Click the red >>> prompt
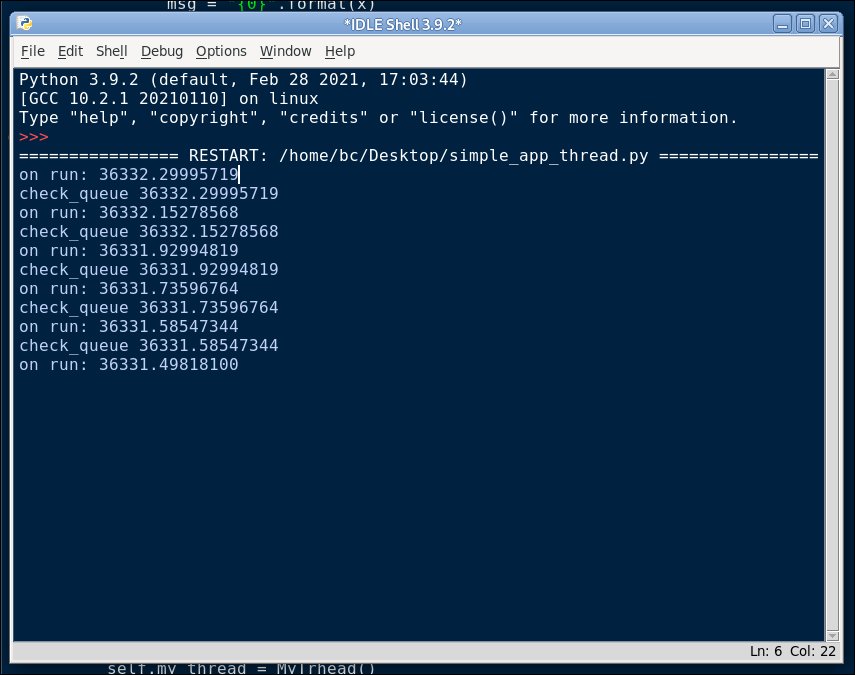Viewport: 855px width, 675px height. pyautogui.click(x=34, y=137)
